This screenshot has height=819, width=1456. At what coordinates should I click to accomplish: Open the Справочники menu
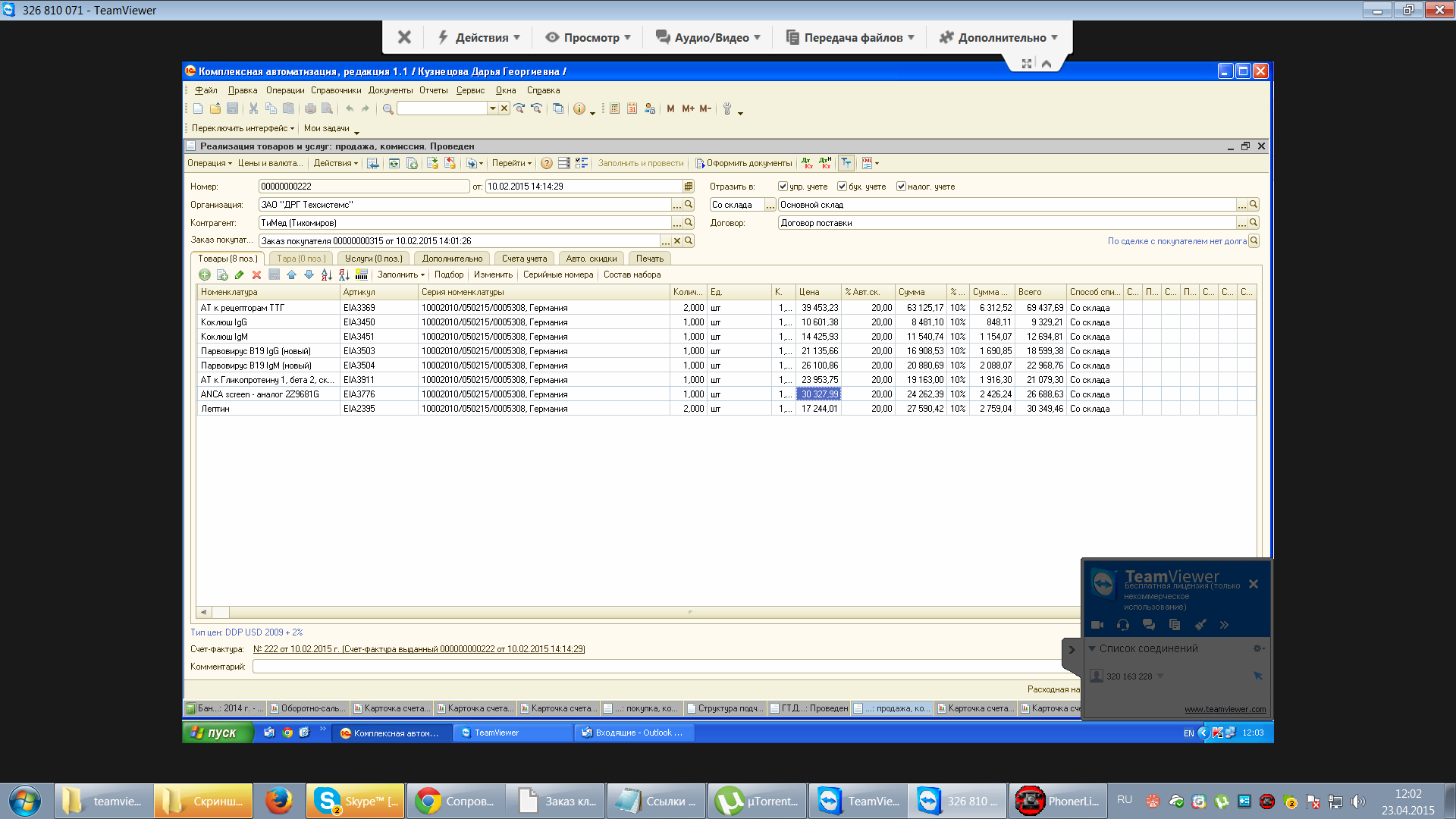pos(336,90)
